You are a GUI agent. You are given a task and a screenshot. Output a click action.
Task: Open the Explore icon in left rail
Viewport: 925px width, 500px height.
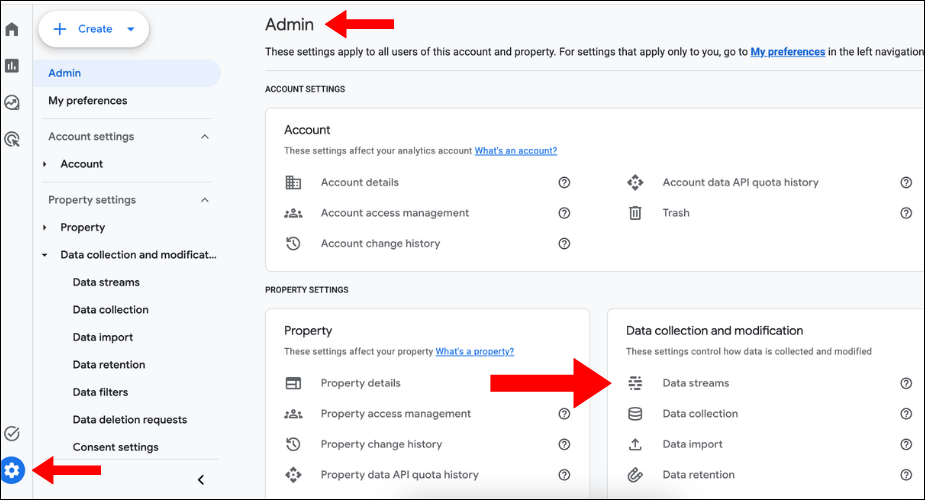click(12, 103)
